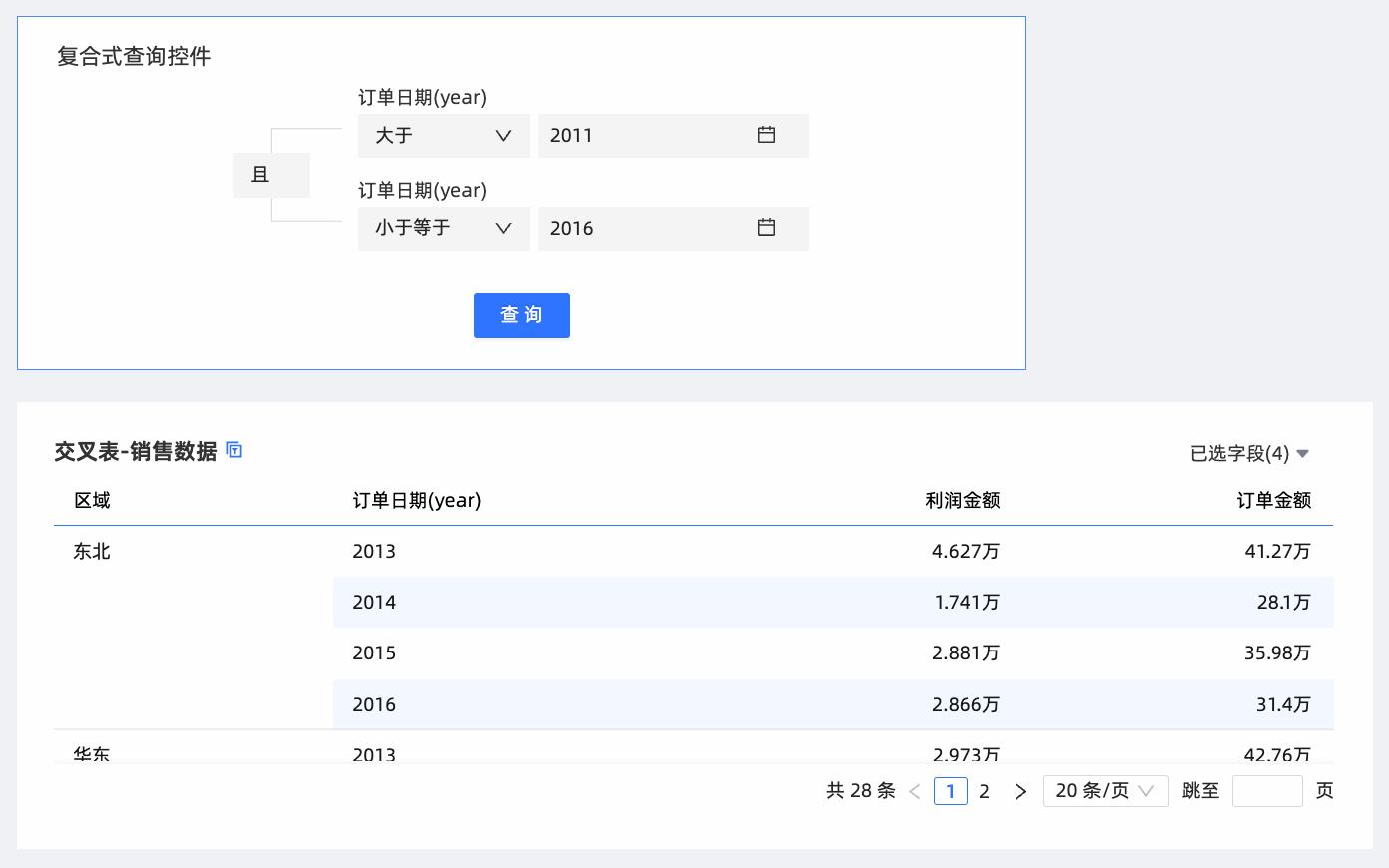Select the 东北 region cell

point(92,552)
